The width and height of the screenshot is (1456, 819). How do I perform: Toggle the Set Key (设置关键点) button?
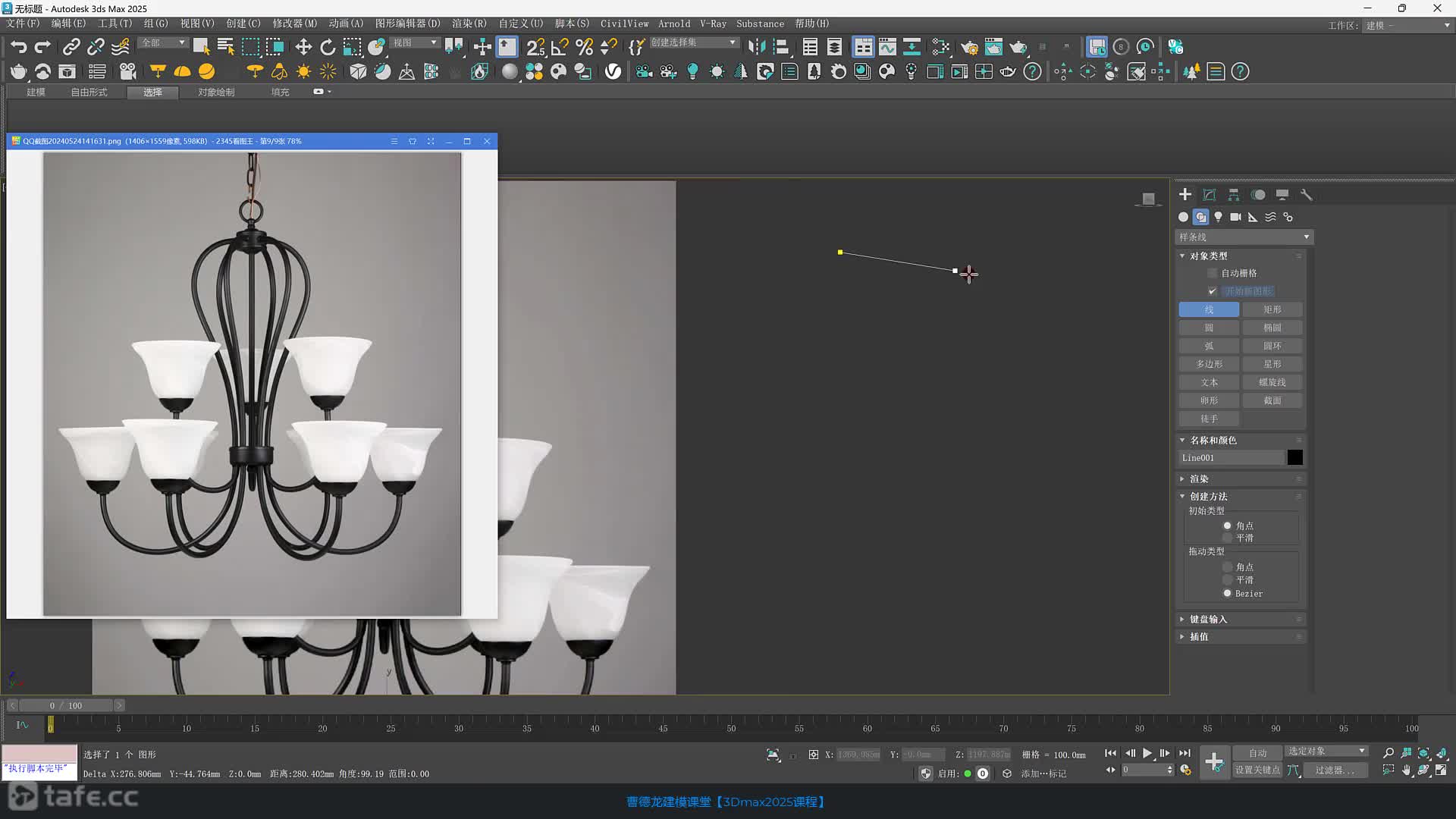pyautogui.click(x=1257, y=770)
